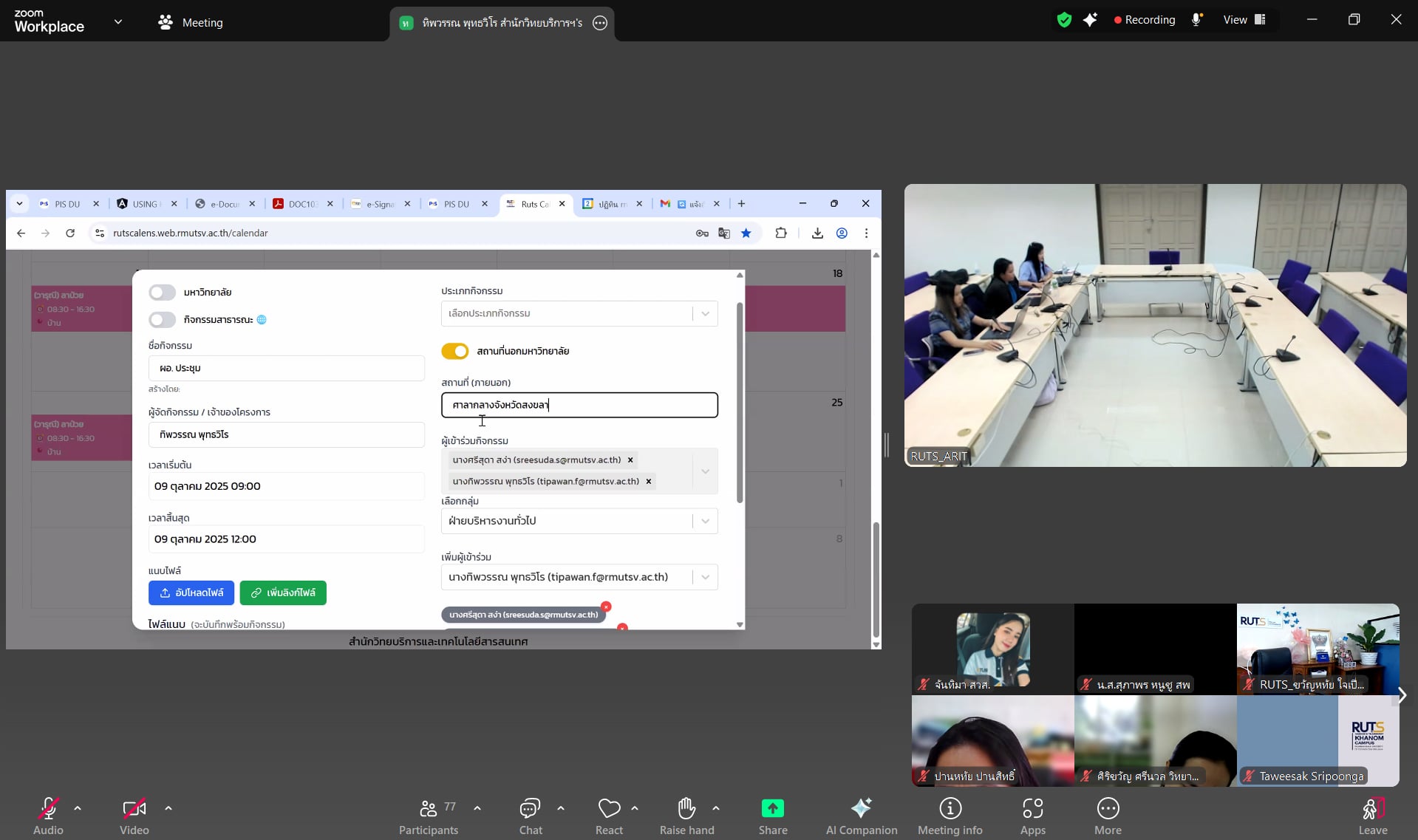Open the Apps icon

(1032, 809)
